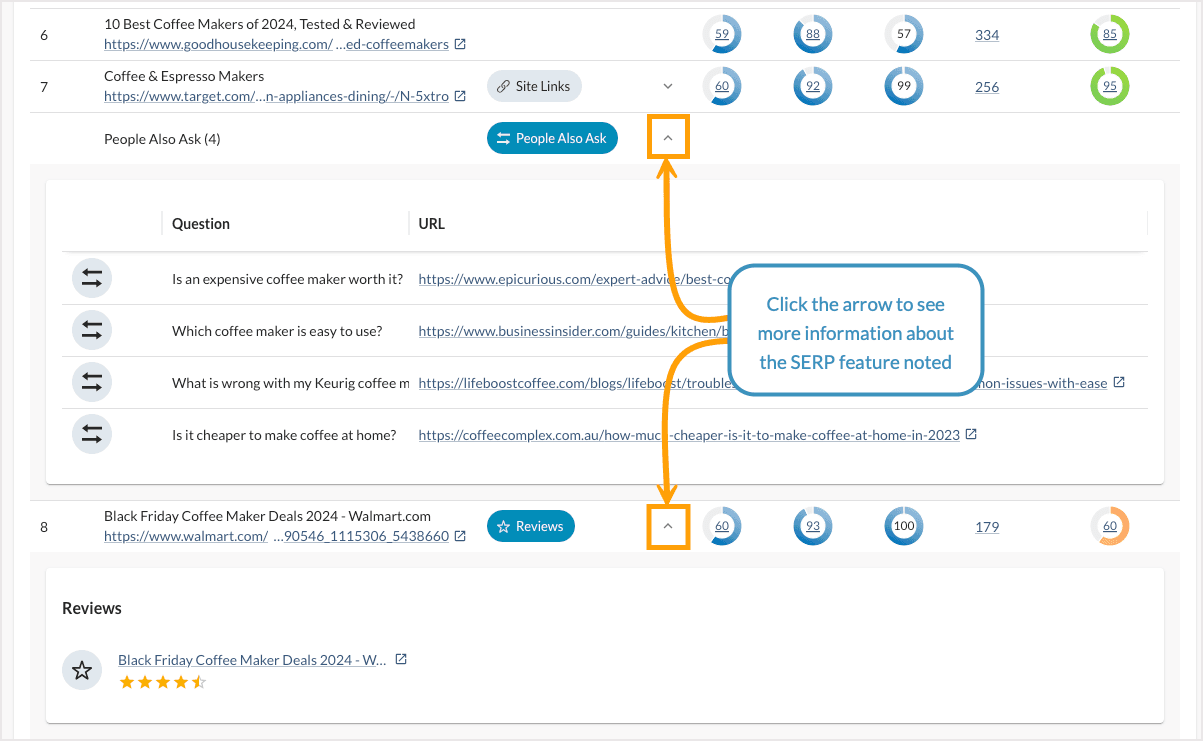
Task: Click the star icon next to the Black Friday review
Action: tap(81, 670)
